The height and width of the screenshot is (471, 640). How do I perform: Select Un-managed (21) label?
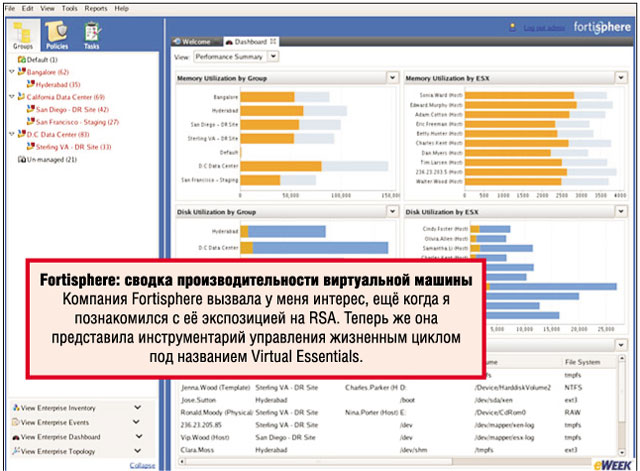tap(52, 160)
